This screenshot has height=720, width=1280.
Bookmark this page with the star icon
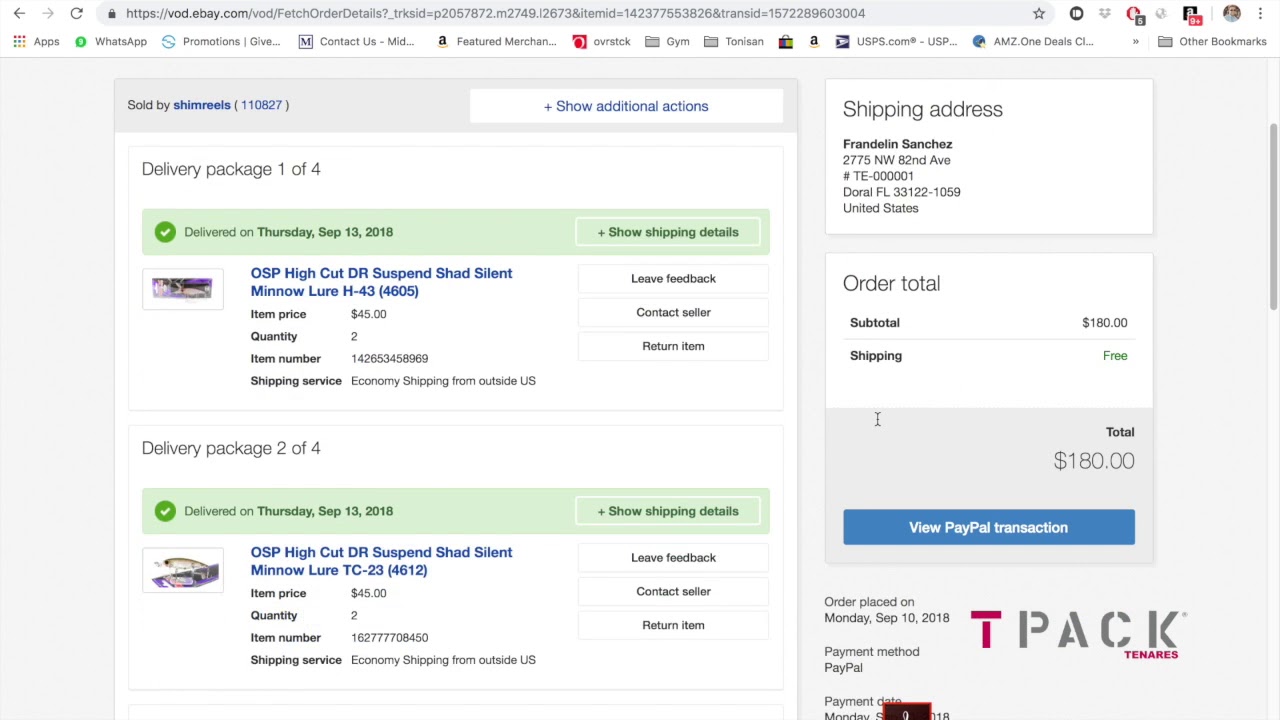(1039, 13)
